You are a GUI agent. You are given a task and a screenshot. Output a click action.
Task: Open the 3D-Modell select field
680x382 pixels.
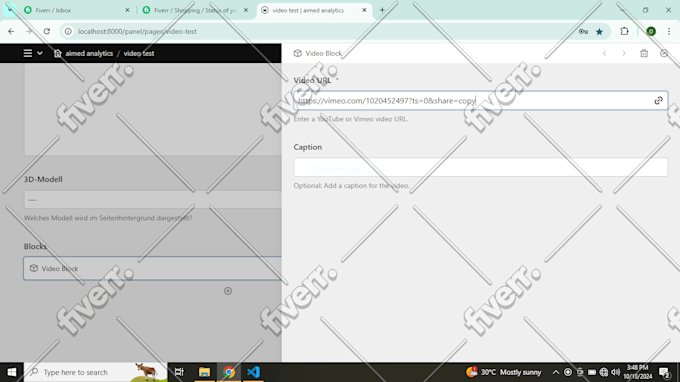153,200
